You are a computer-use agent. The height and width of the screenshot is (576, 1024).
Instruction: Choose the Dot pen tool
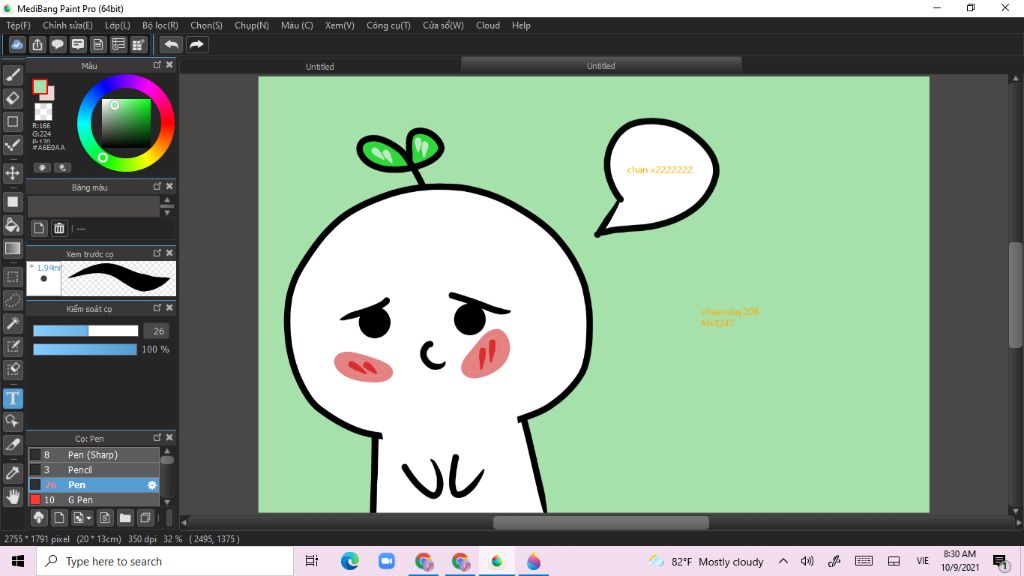pyautogui.click(x=12, y=144)
